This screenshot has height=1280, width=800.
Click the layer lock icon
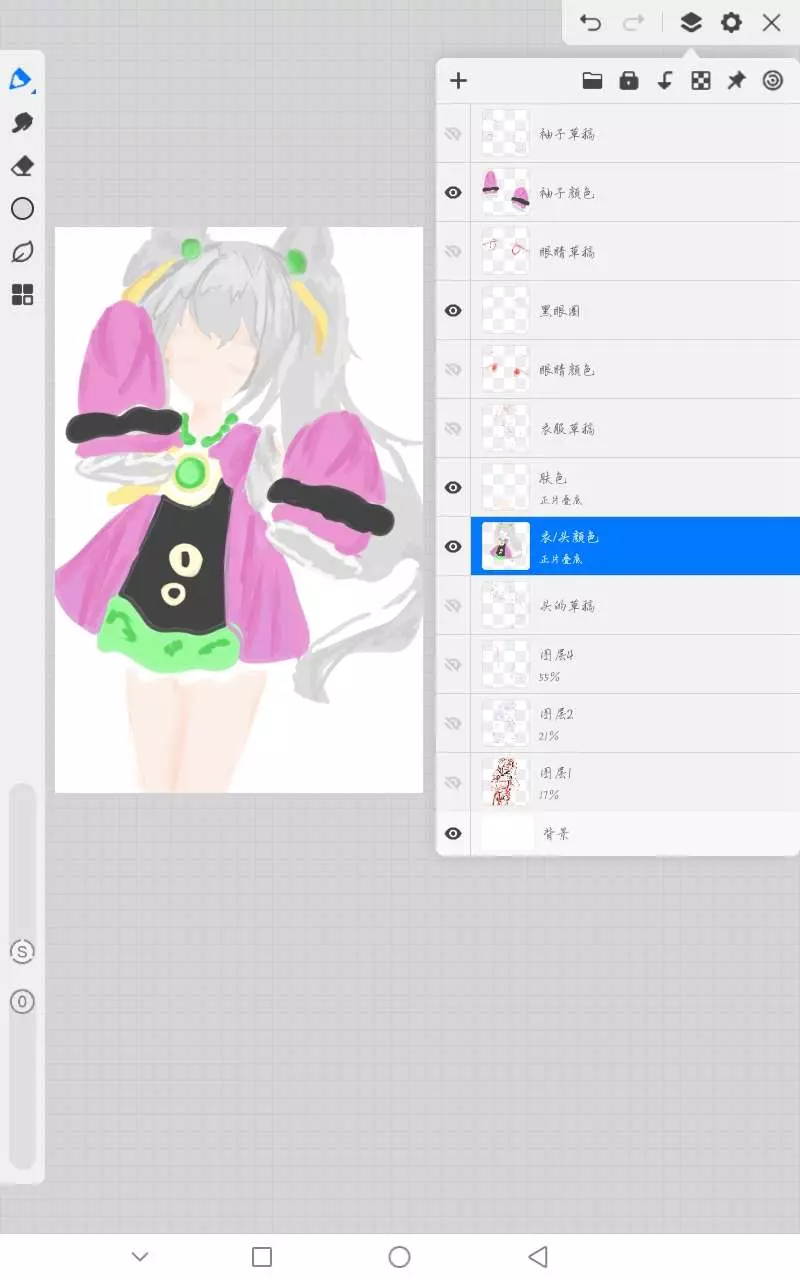point(628,81)
